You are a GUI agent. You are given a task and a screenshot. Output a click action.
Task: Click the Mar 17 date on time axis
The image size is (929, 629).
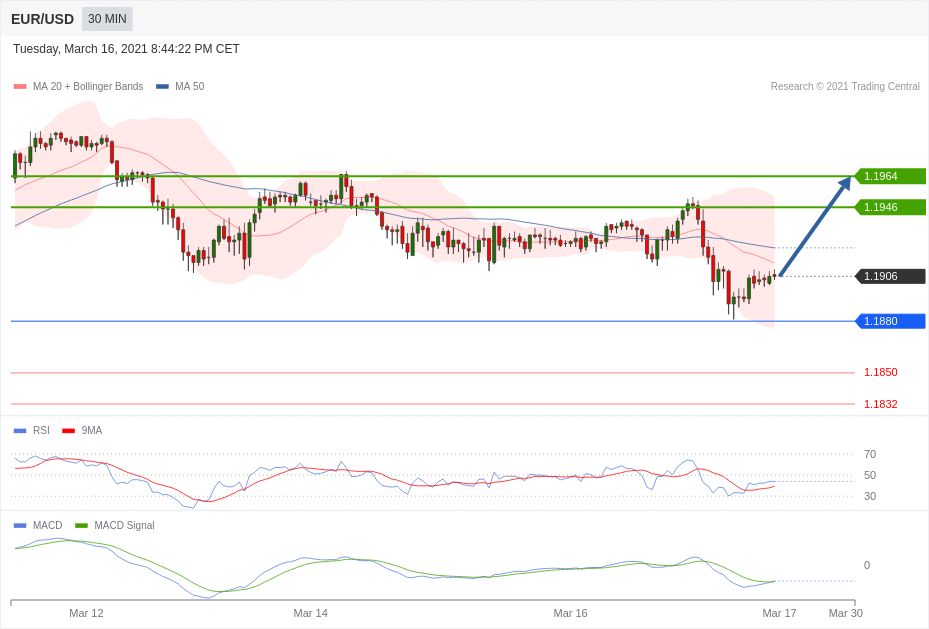coord(779,613)
